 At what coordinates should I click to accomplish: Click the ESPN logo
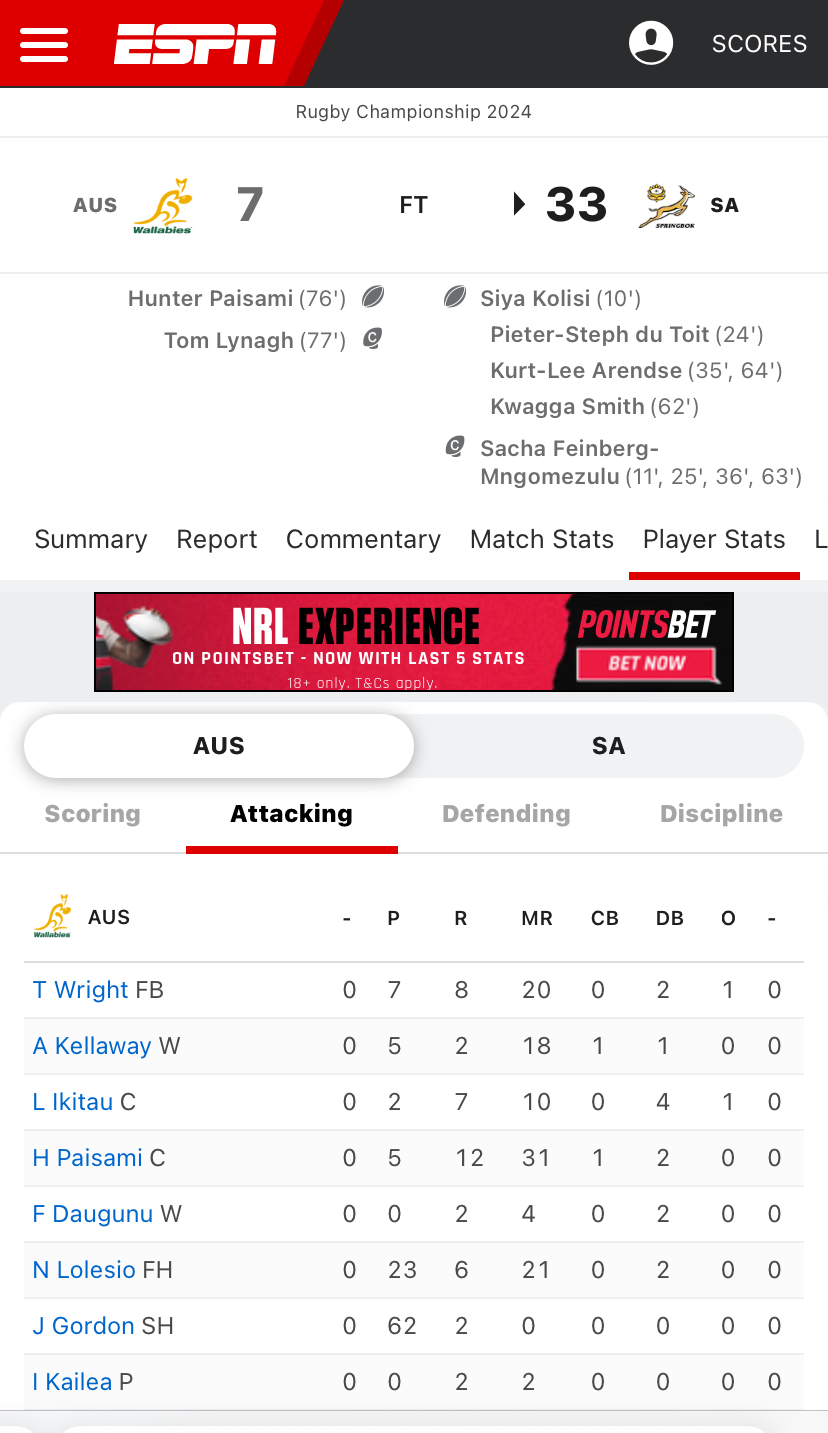point(195,44)
